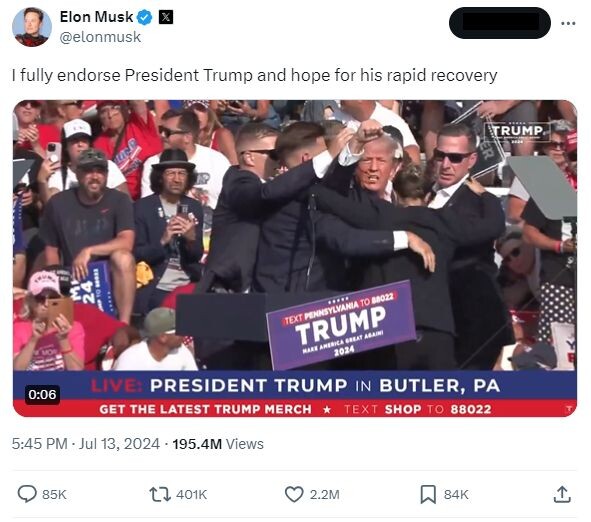This screenshot has height=522, width=591.
Task: Click the 0:06 video duration badge
Action: coord(42,395)
